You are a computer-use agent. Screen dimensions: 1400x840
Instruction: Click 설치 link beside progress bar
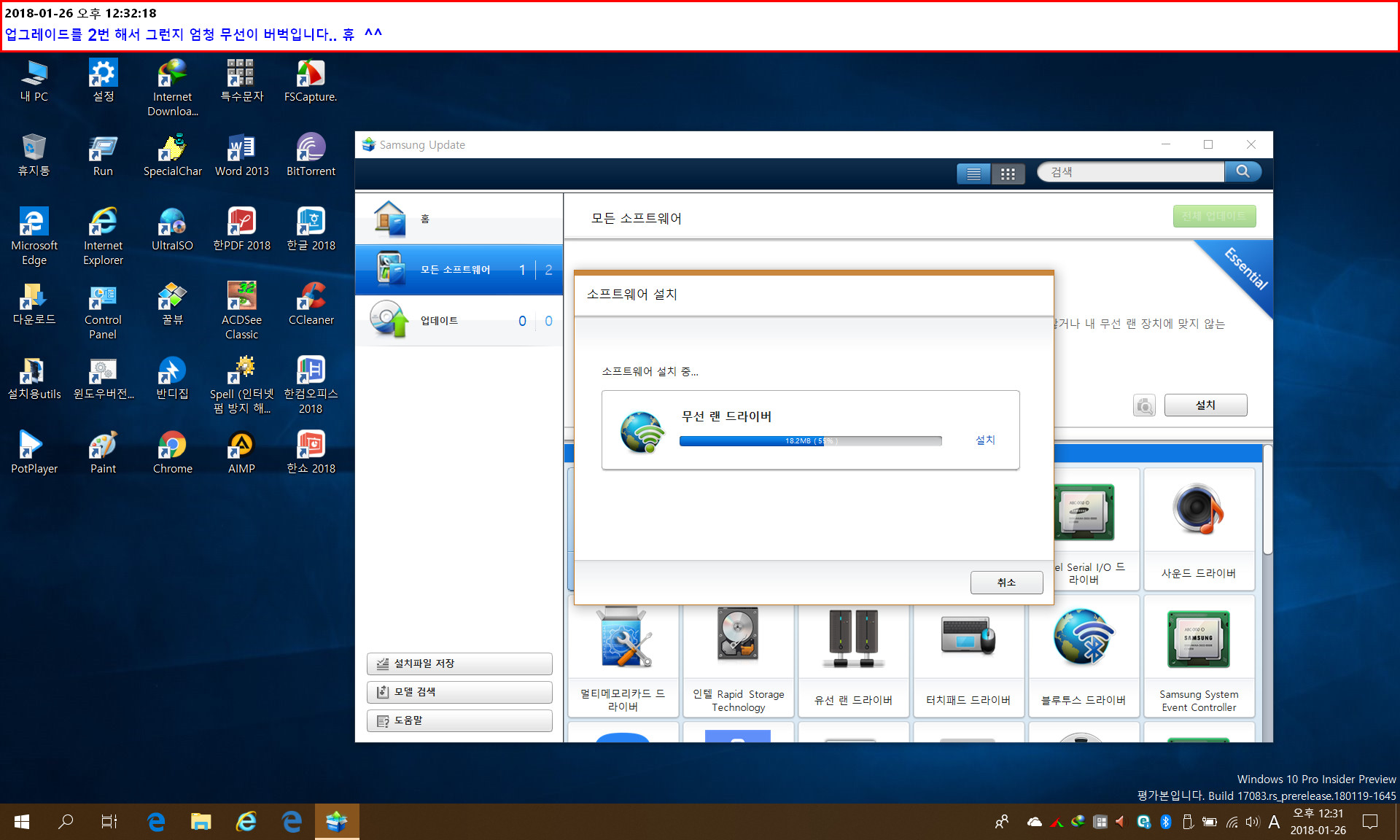(x=985, y=440)
